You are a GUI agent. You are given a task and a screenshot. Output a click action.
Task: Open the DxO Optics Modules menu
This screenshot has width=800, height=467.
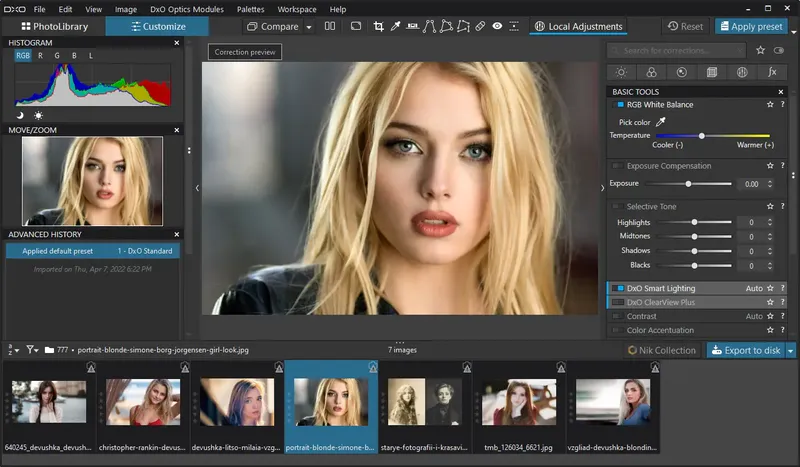[186, 9]
